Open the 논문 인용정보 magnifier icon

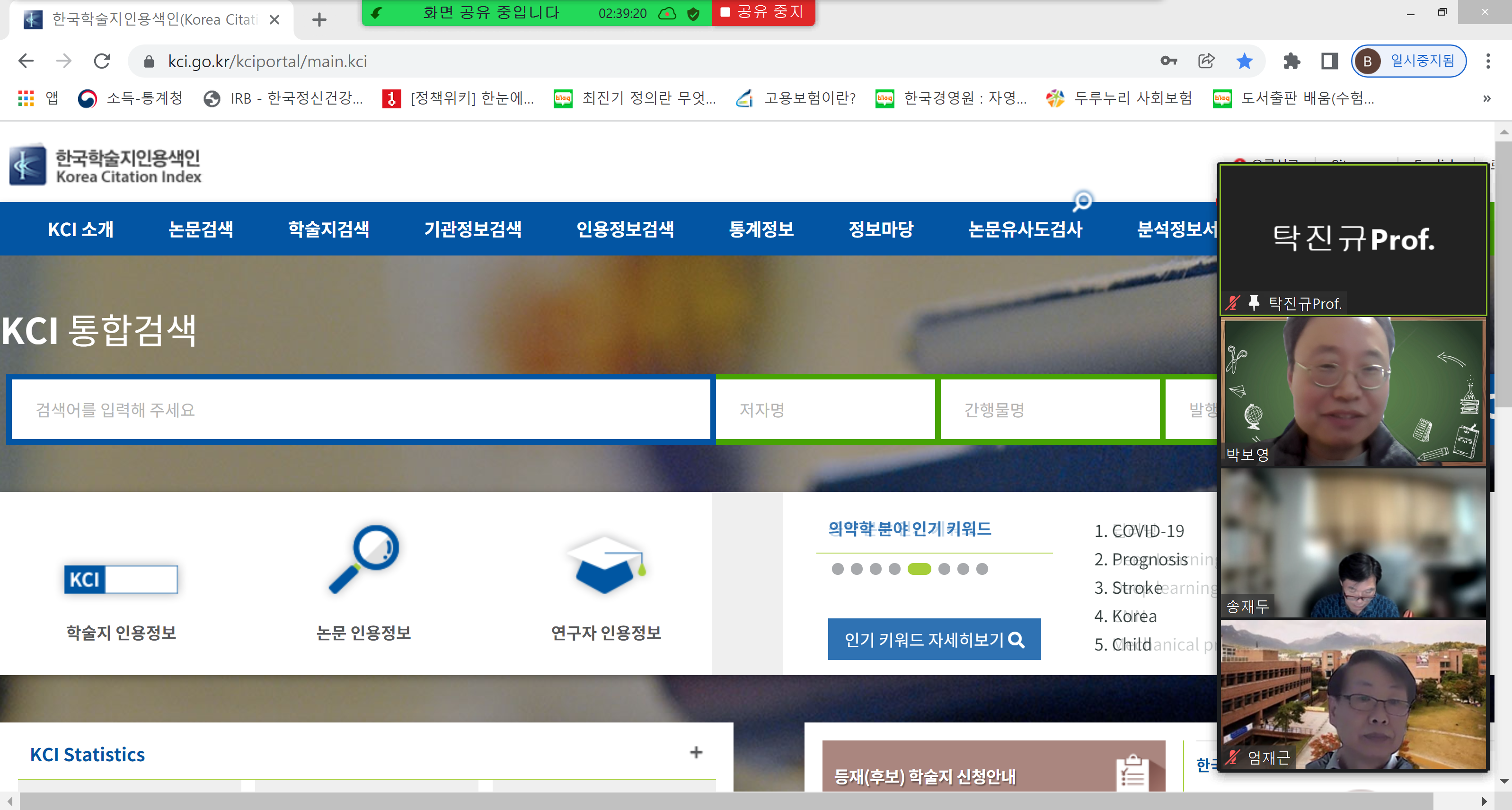364,559
